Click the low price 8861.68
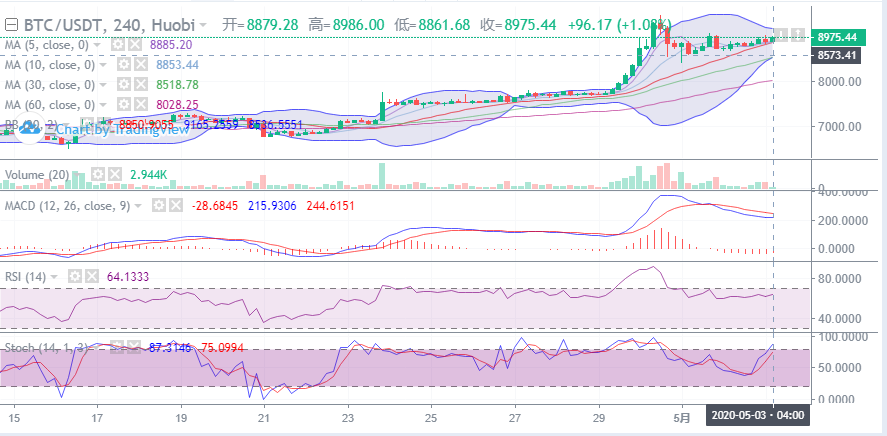Viewport: 887px width, 436px height. pyautogui.click(x=444, y=25)
